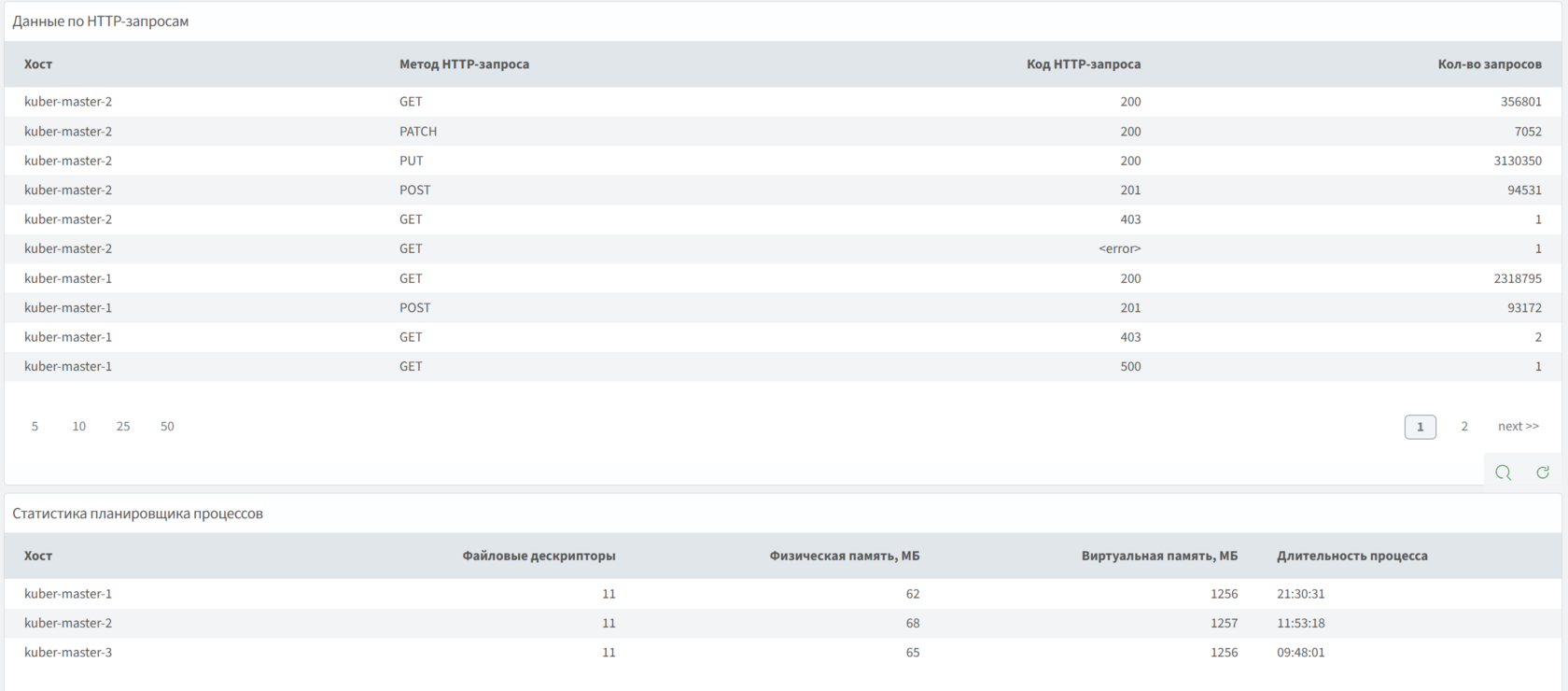Select kuber-master-3 in scheduler statistics
The width and height of the screenshot is (1568, 691).
68,653
